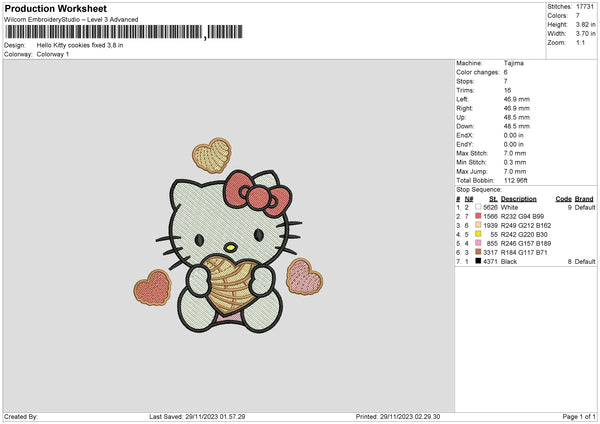Image resolution: width=600 pixels, height=424 pixels.
Task: Click the 'Black' description in stop sequence
Action: click(509, 262)
